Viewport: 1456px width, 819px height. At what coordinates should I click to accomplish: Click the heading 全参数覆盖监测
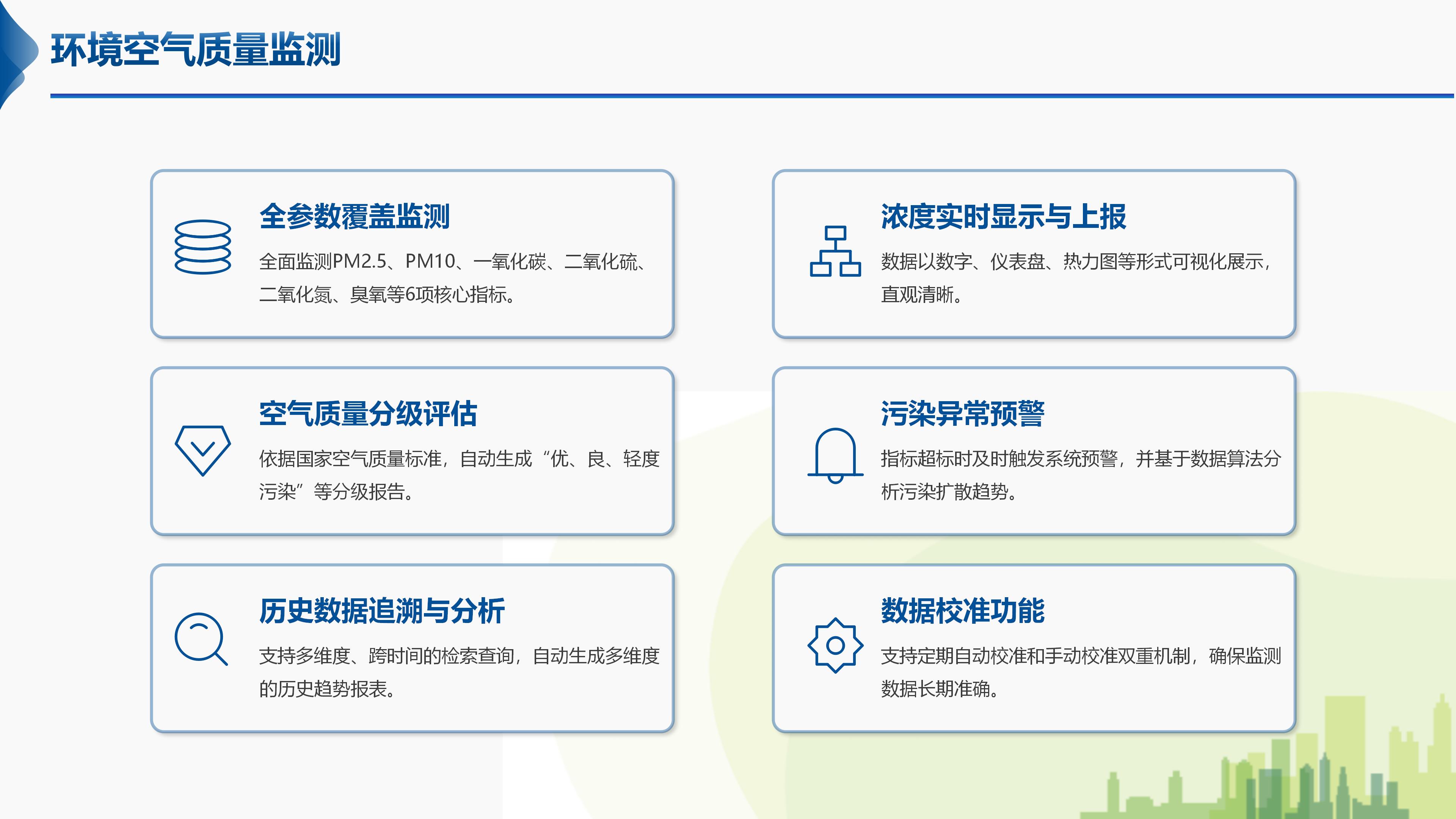pyautogui.click(x=355, y=217)
